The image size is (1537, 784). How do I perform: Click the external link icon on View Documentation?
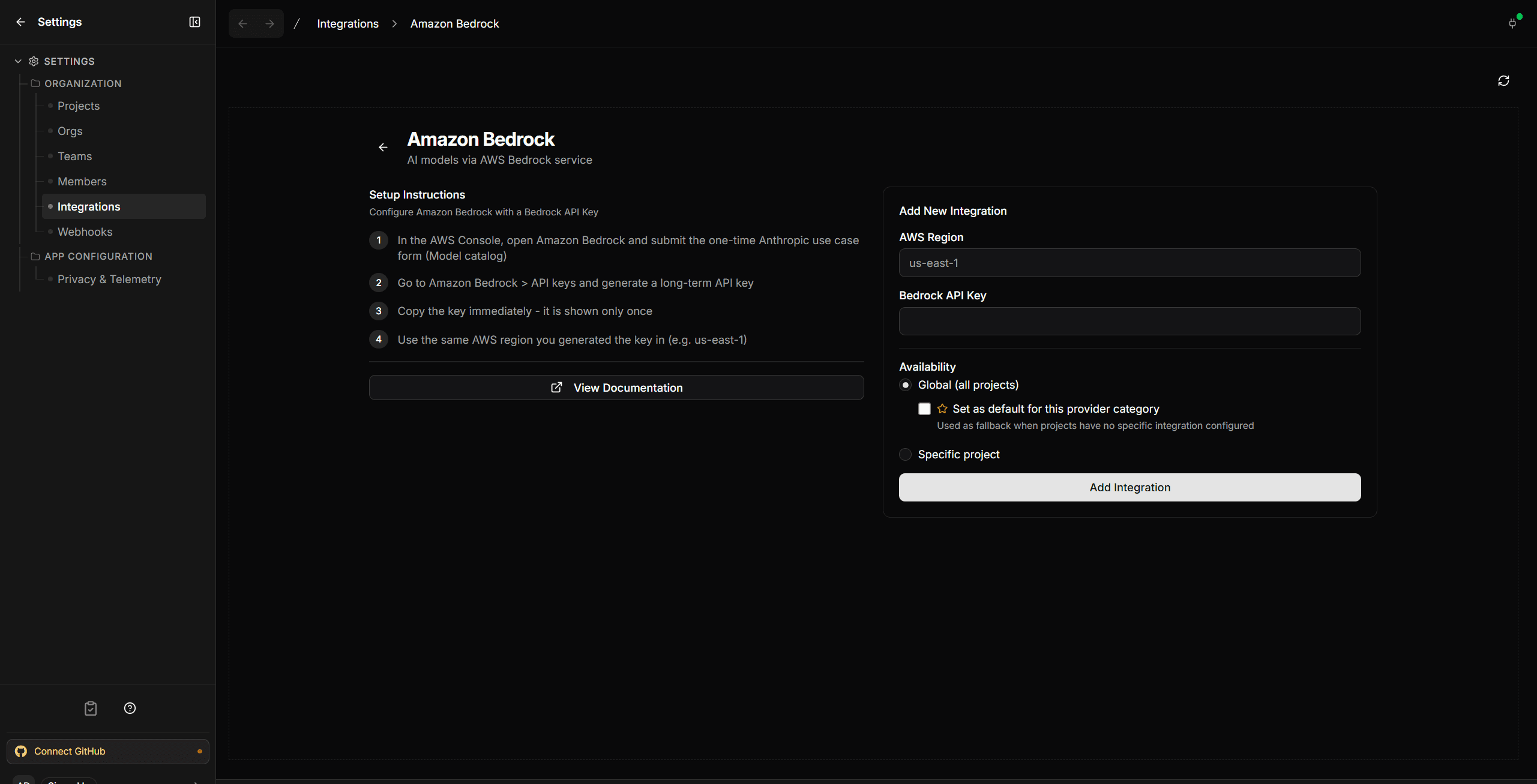coord(556,388)
